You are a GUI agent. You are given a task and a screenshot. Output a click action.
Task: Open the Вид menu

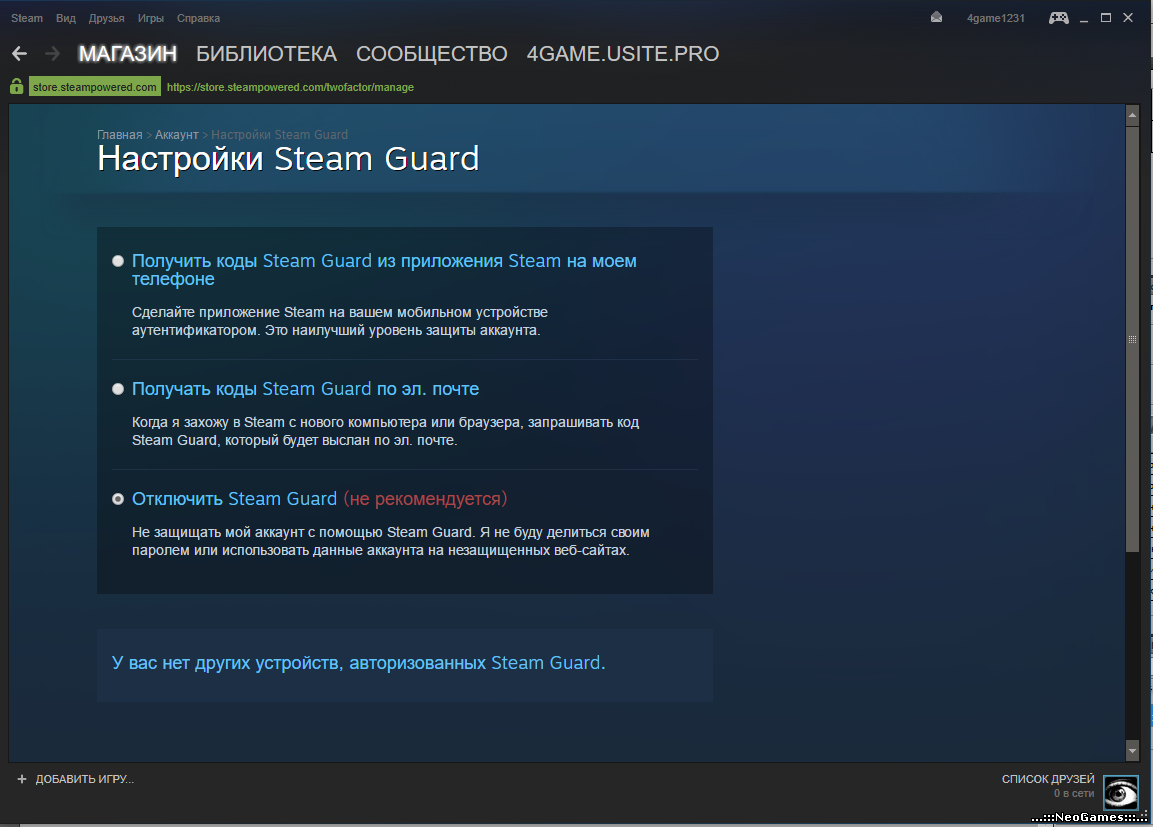click(65, 18)
